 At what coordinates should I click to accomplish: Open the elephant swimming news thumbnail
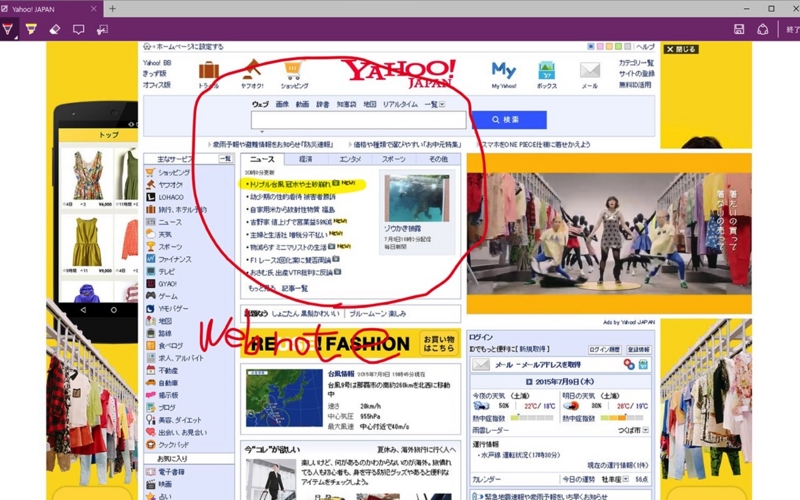coord(417,198)
